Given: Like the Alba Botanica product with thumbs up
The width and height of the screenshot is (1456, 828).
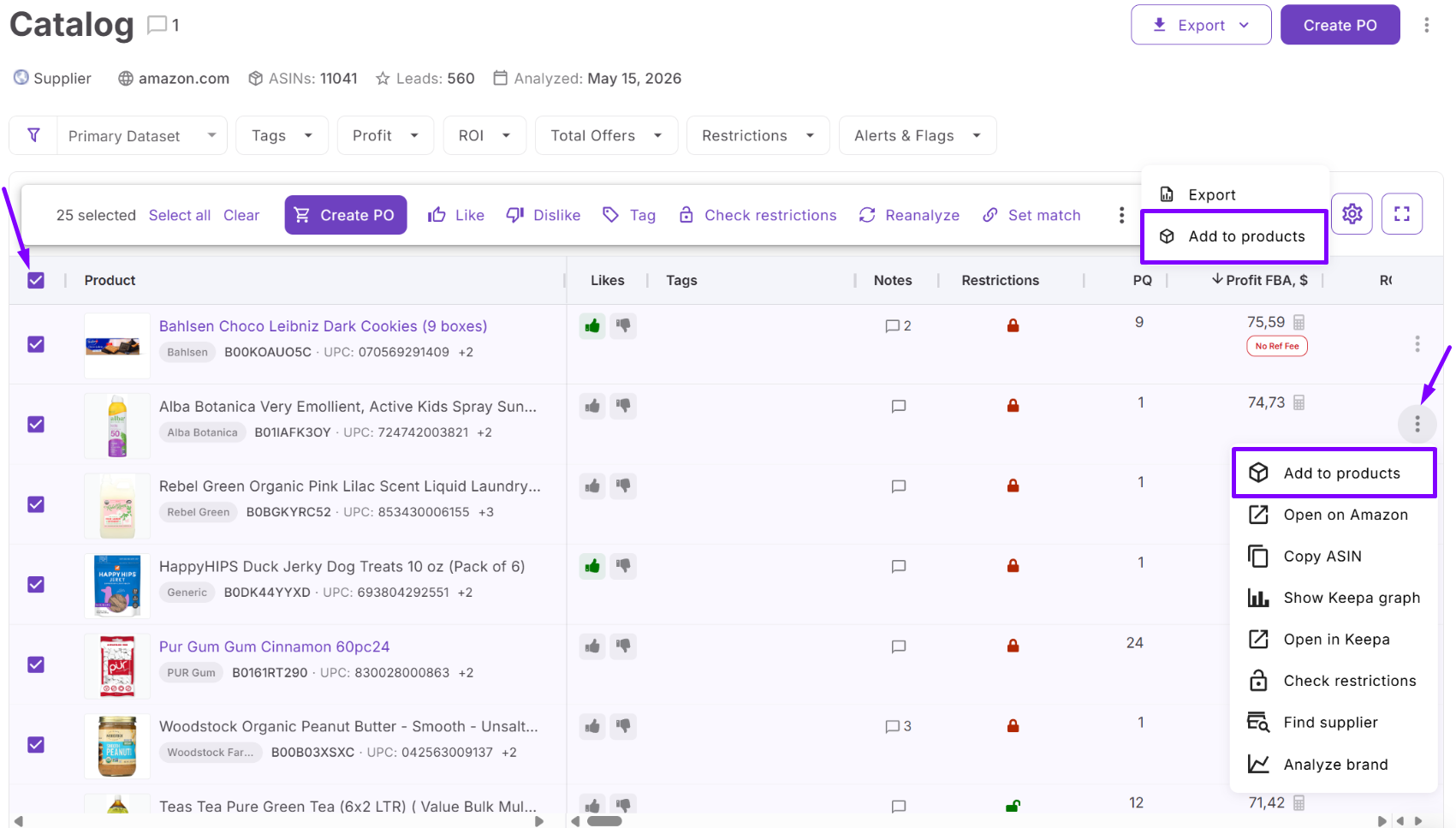Looking at the screenshot, I should [592, 406].
